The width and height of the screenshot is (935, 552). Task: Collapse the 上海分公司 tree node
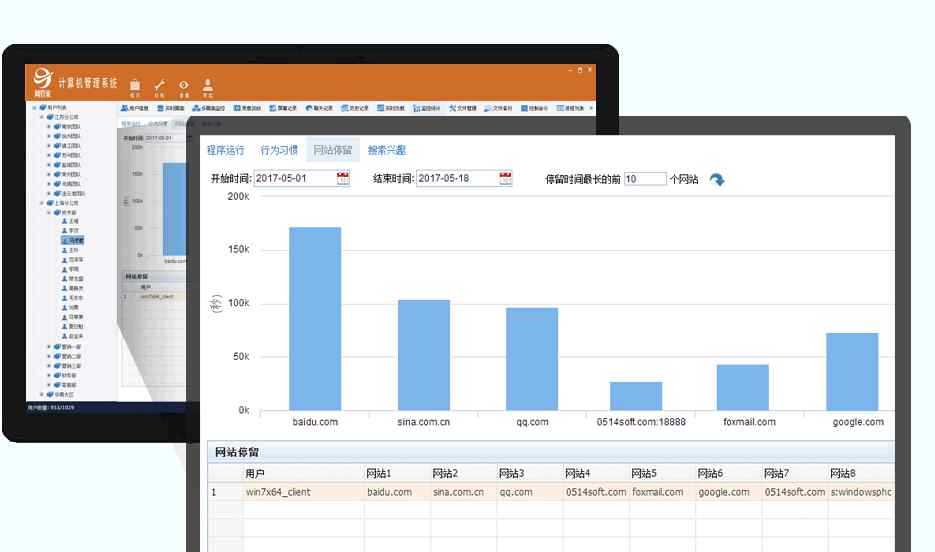[x=42, y=203]
